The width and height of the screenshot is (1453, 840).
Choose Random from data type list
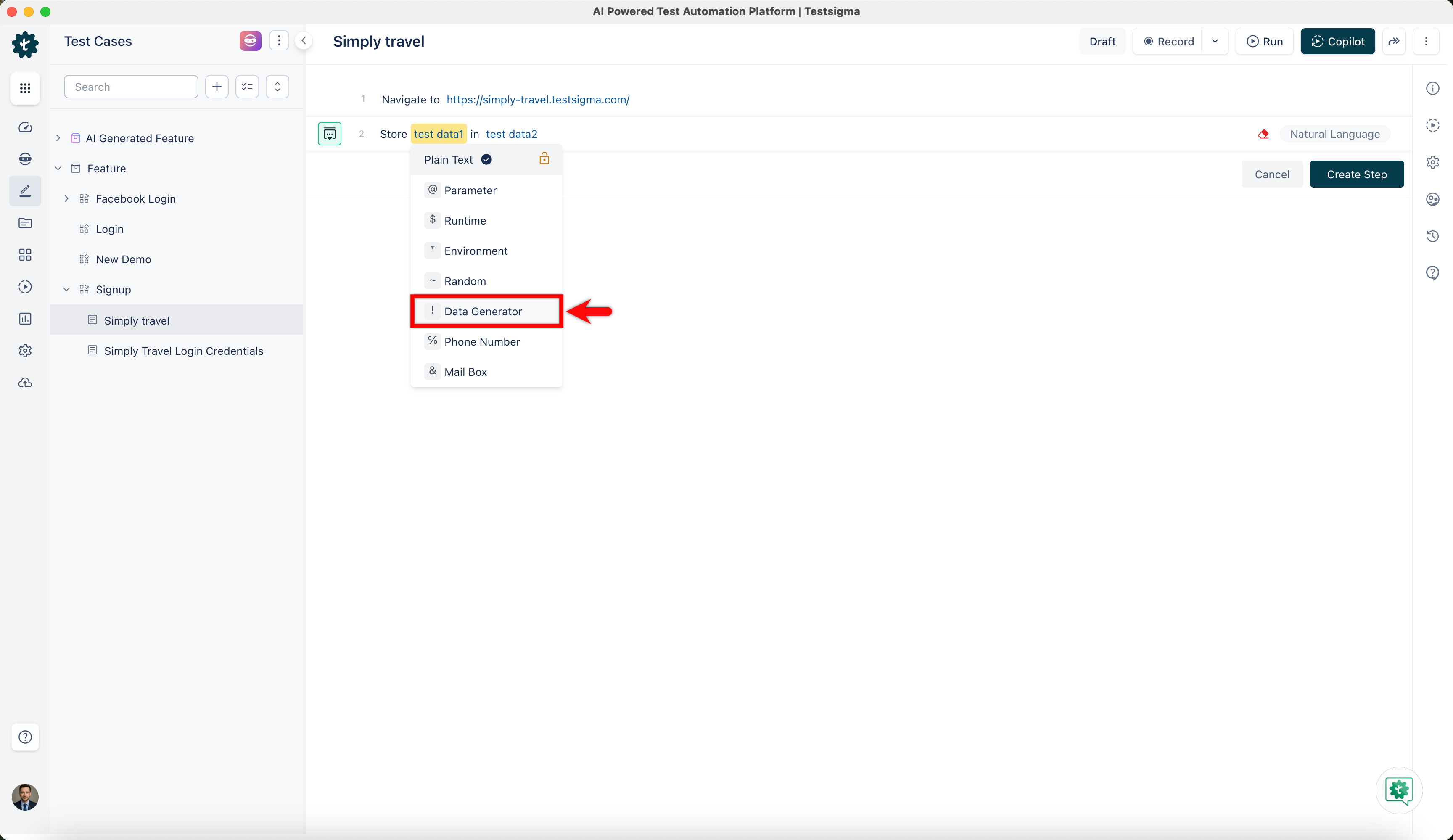(x=486, y=281)
